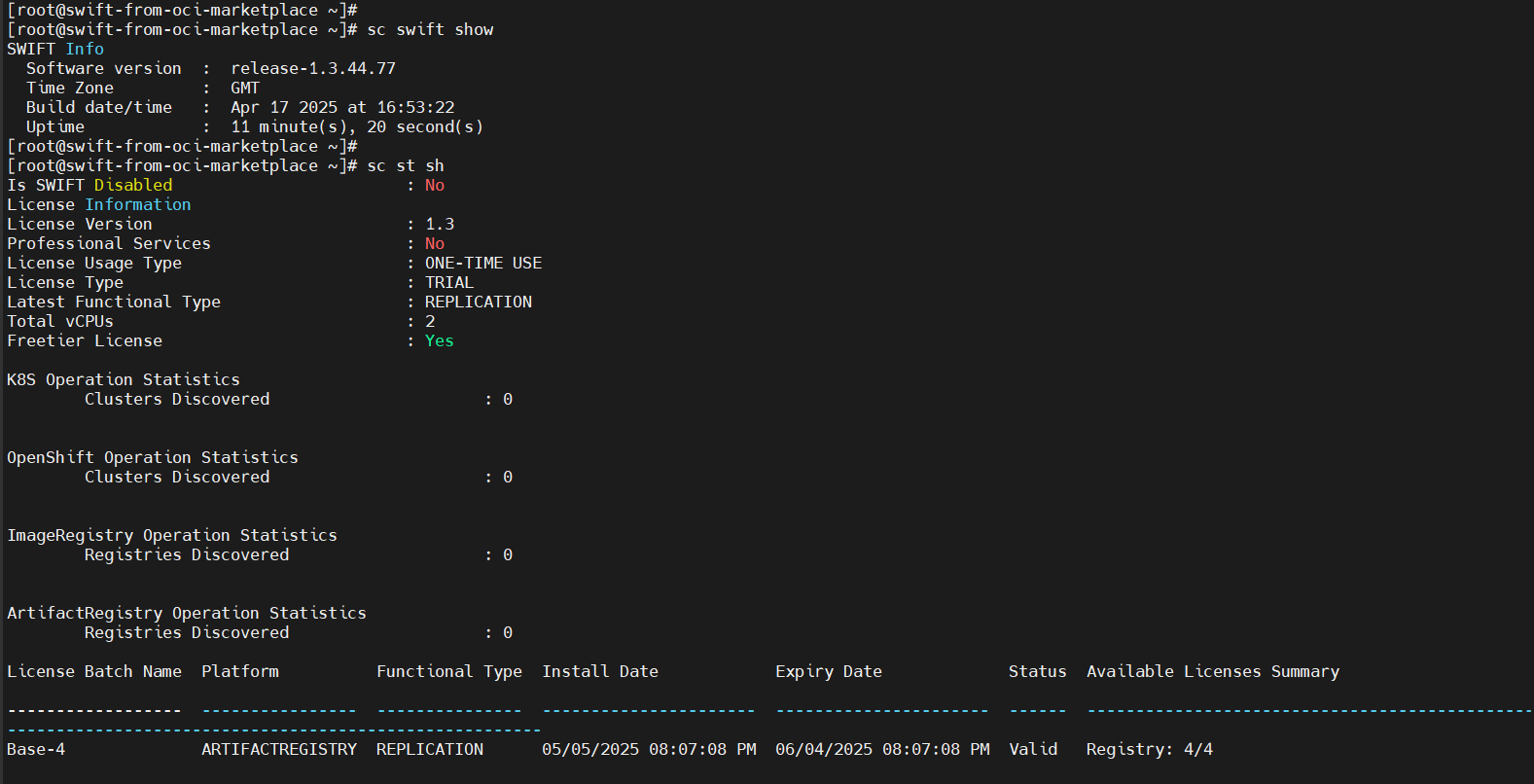This screenshot has width=1534, height=784.
Task: Click build date 'Apr 17 2025 at 16:53:22'
Action: click(x=342, y=107)
